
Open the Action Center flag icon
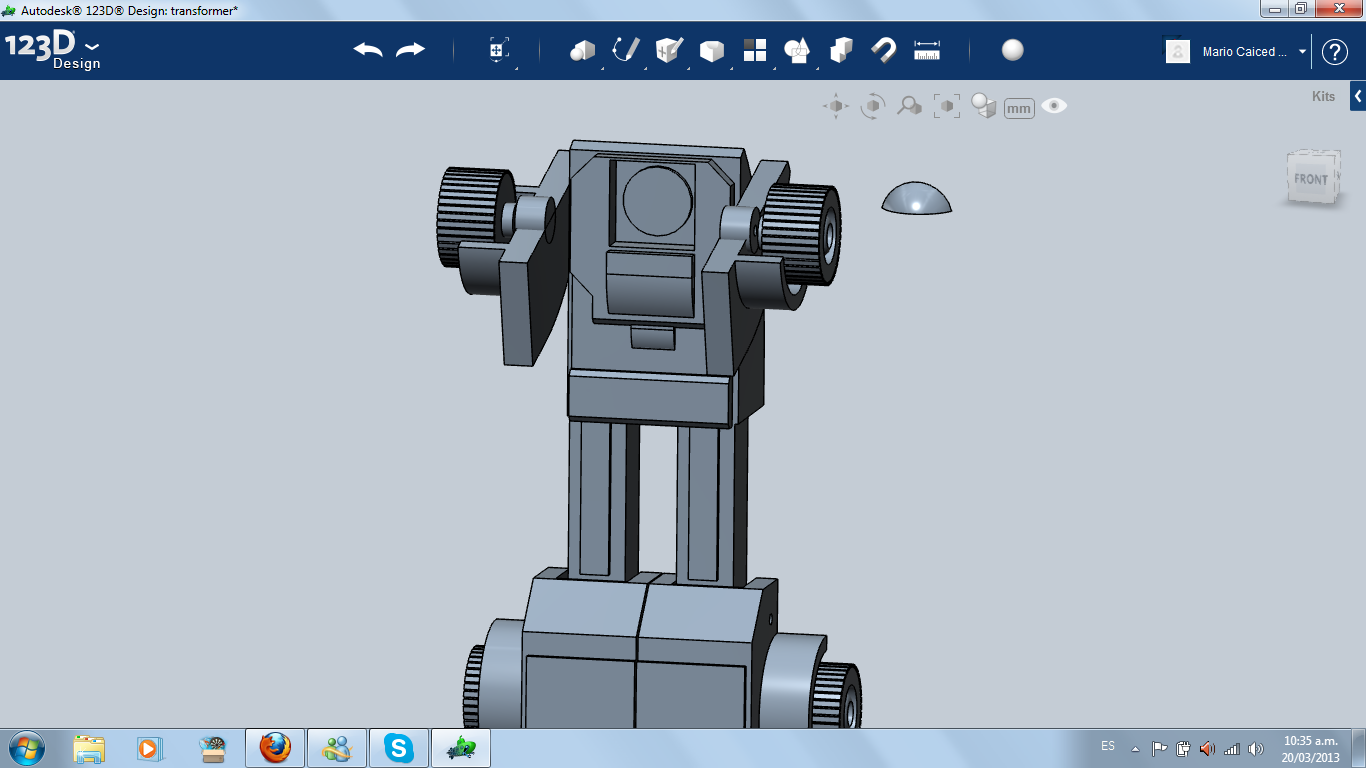[1159, 748]
